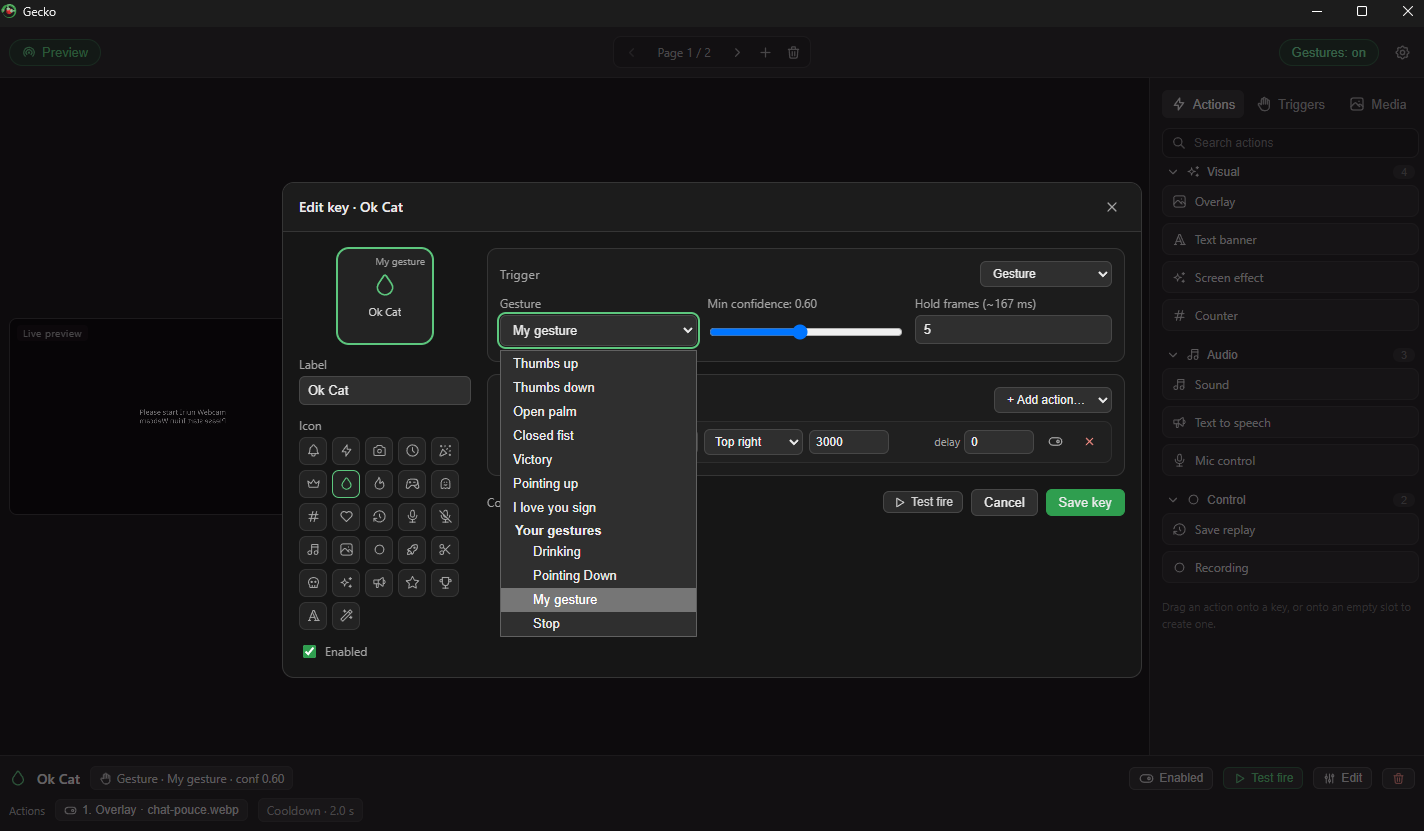Choose the muted microphone icon

point(445,517)
